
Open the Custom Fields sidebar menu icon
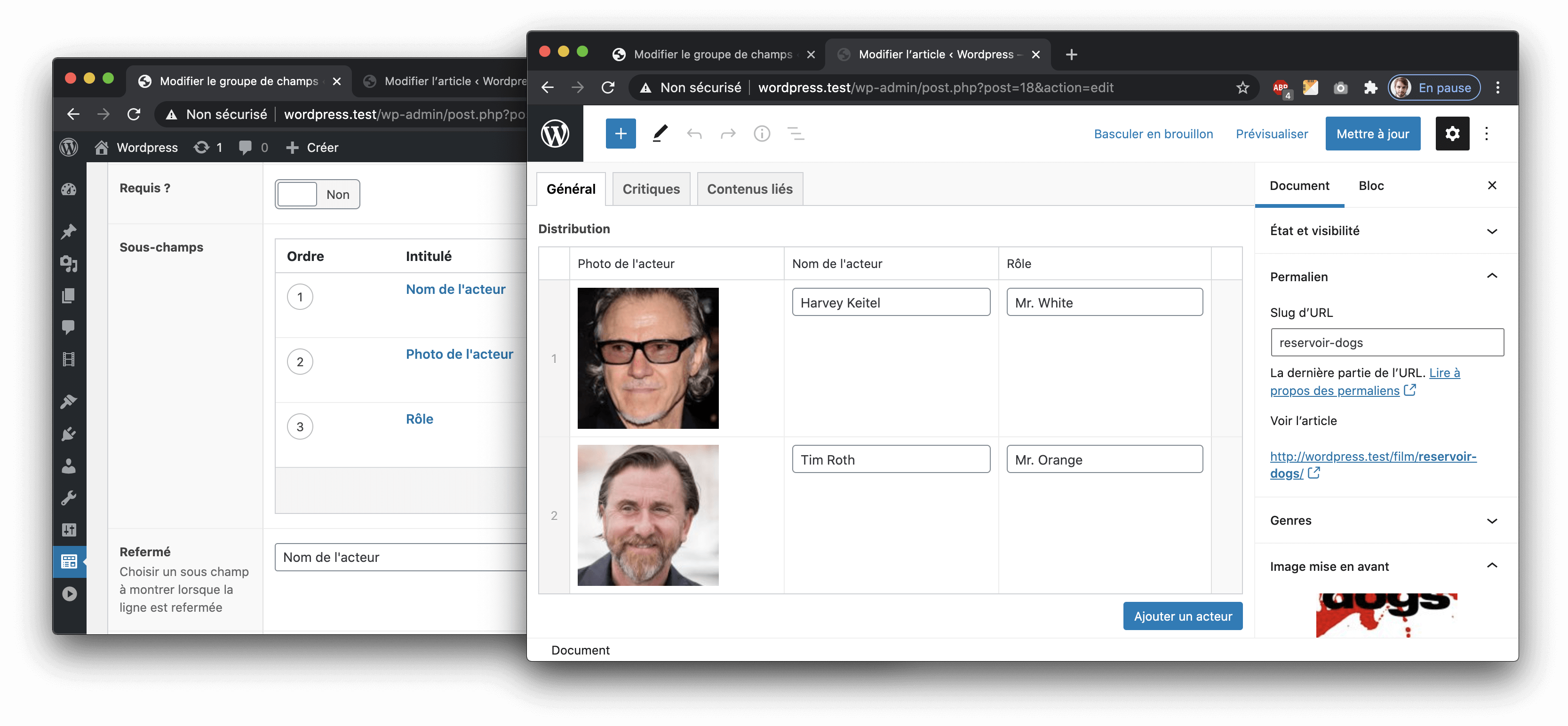[x=69, y=561]
